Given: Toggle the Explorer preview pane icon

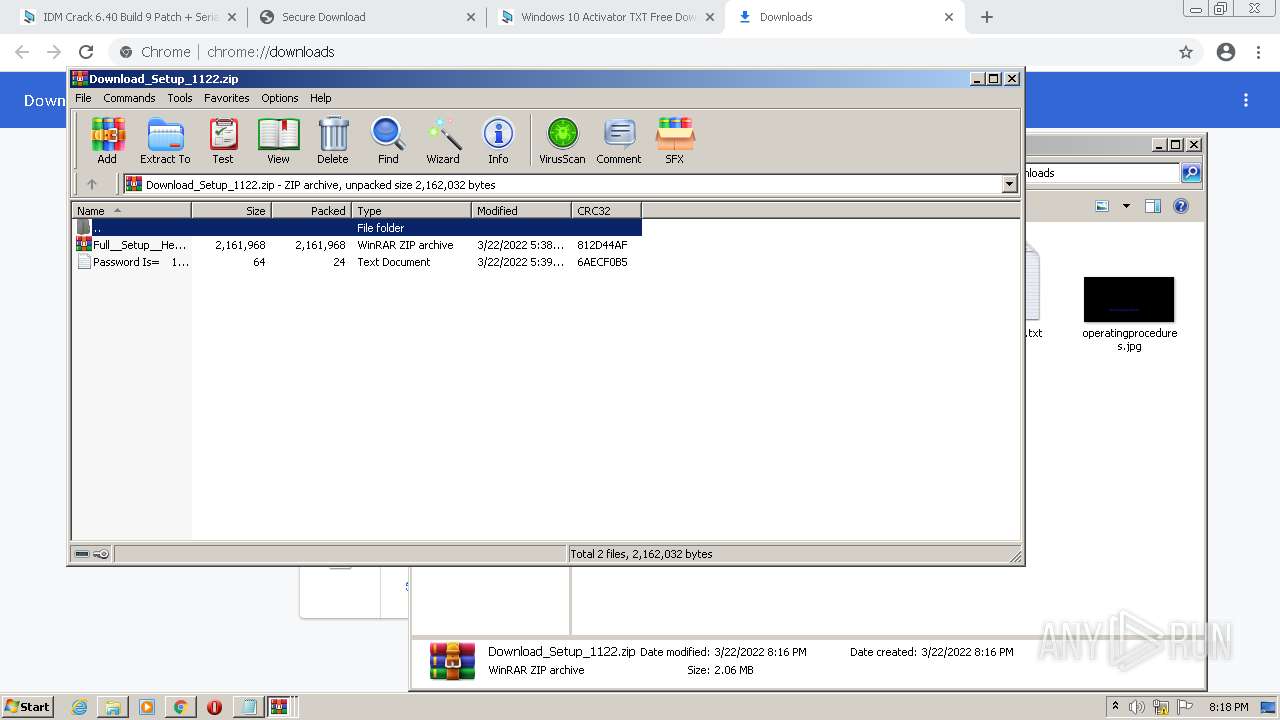Looking at the screenshot, I should click(1153, 206).
